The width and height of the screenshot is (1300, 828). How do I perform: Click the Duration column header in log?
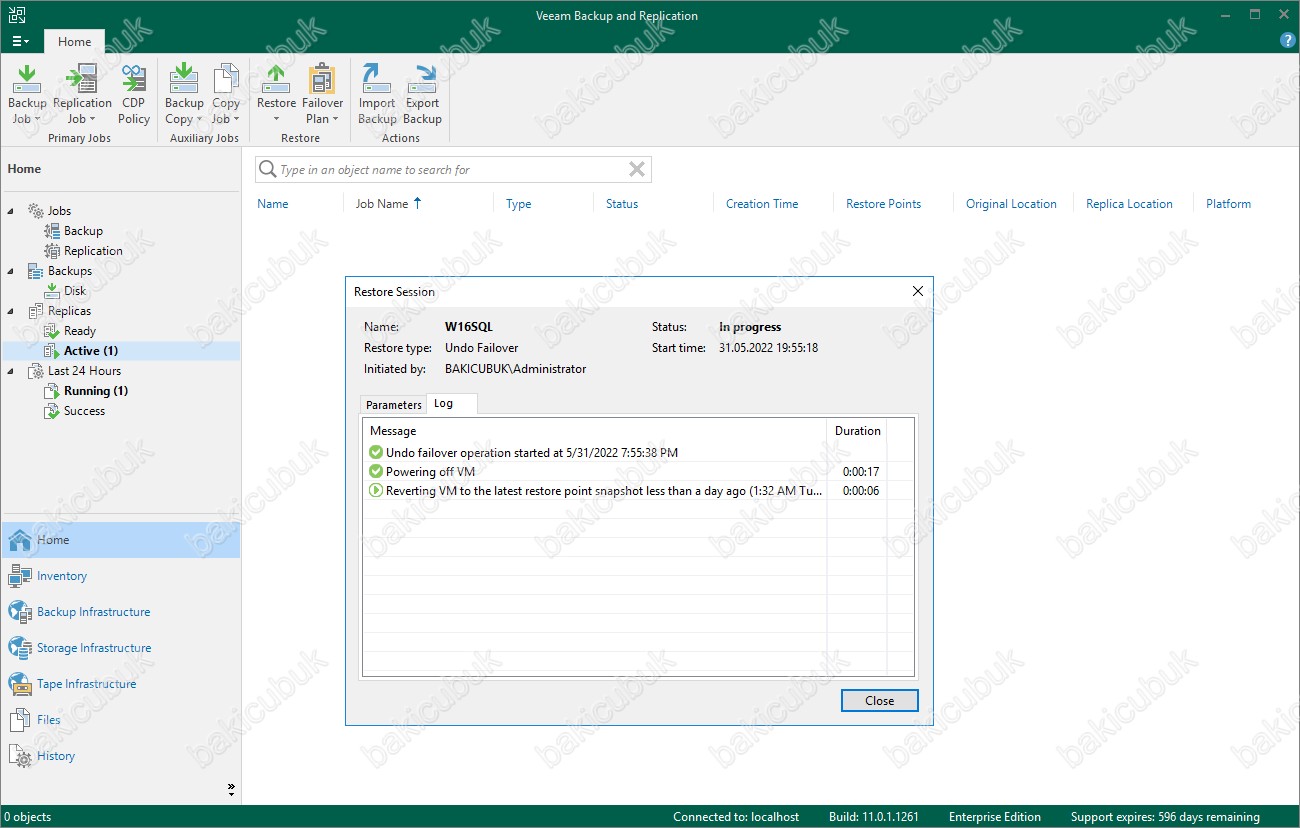857,431
